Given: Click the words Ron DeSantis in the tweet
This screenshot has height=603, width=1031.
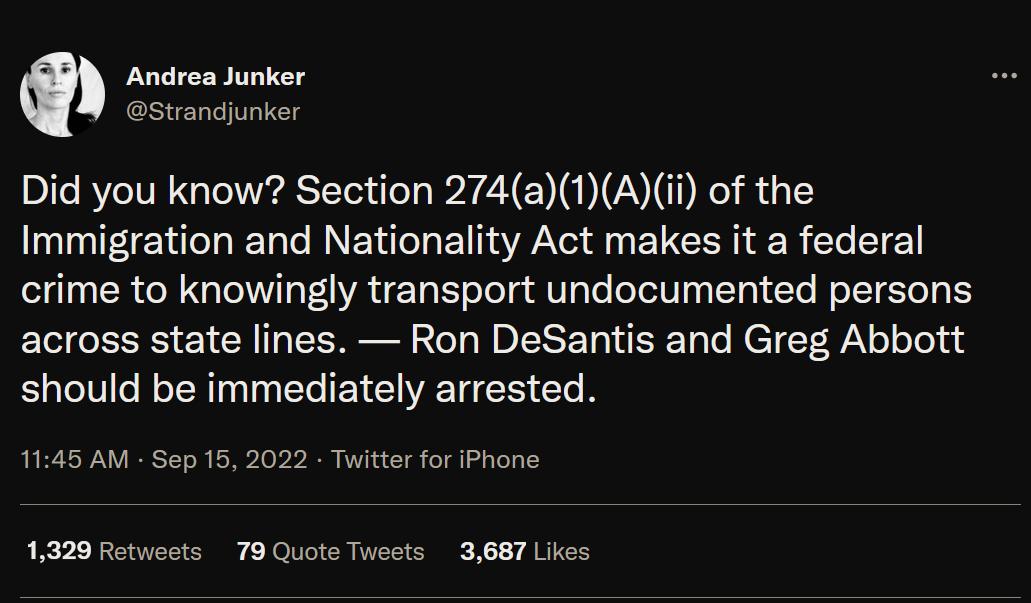Looking at the screenshot, I should [x=535, y=340].
